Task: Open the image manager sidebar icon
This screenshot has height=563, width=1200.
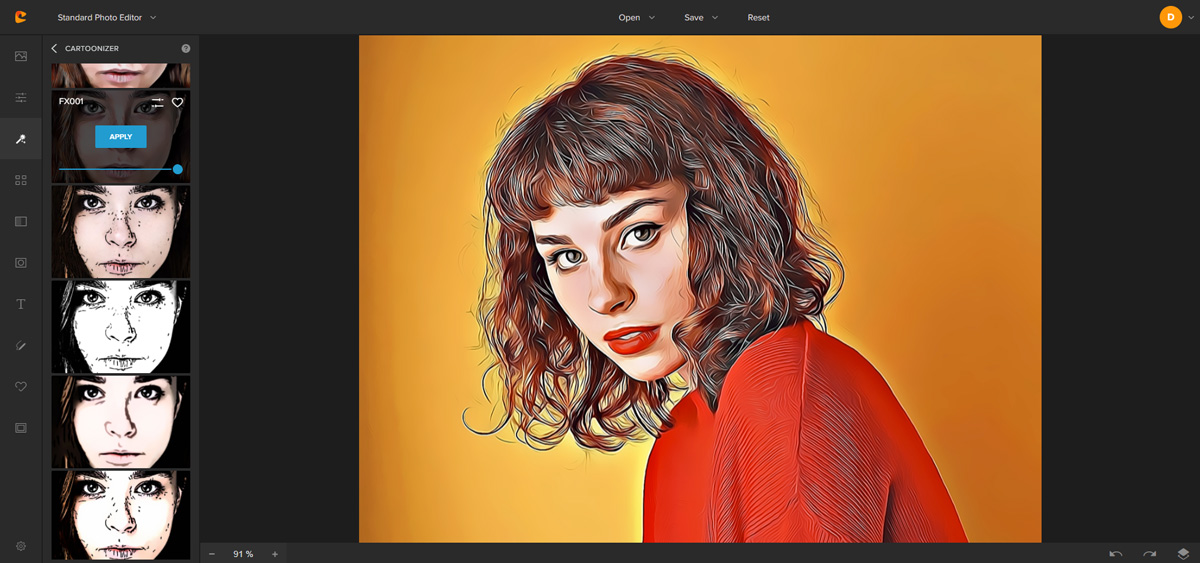Action: coord(20,57)
